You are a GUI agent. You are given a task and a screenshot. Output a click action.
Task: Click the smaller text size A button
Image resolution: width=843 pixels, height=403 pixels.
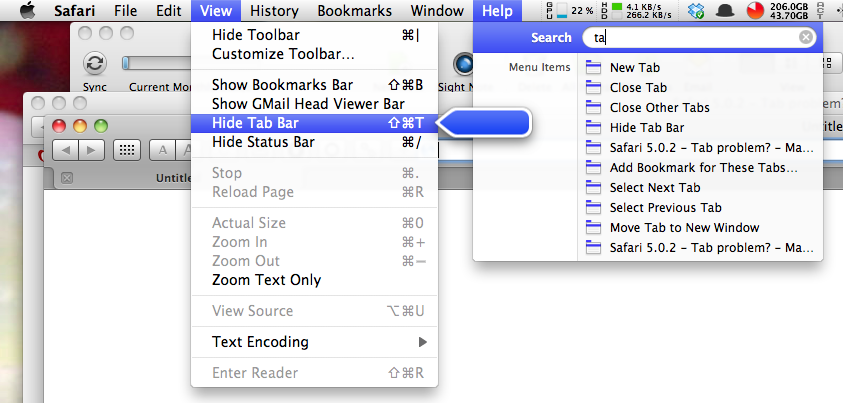point(162,150)
